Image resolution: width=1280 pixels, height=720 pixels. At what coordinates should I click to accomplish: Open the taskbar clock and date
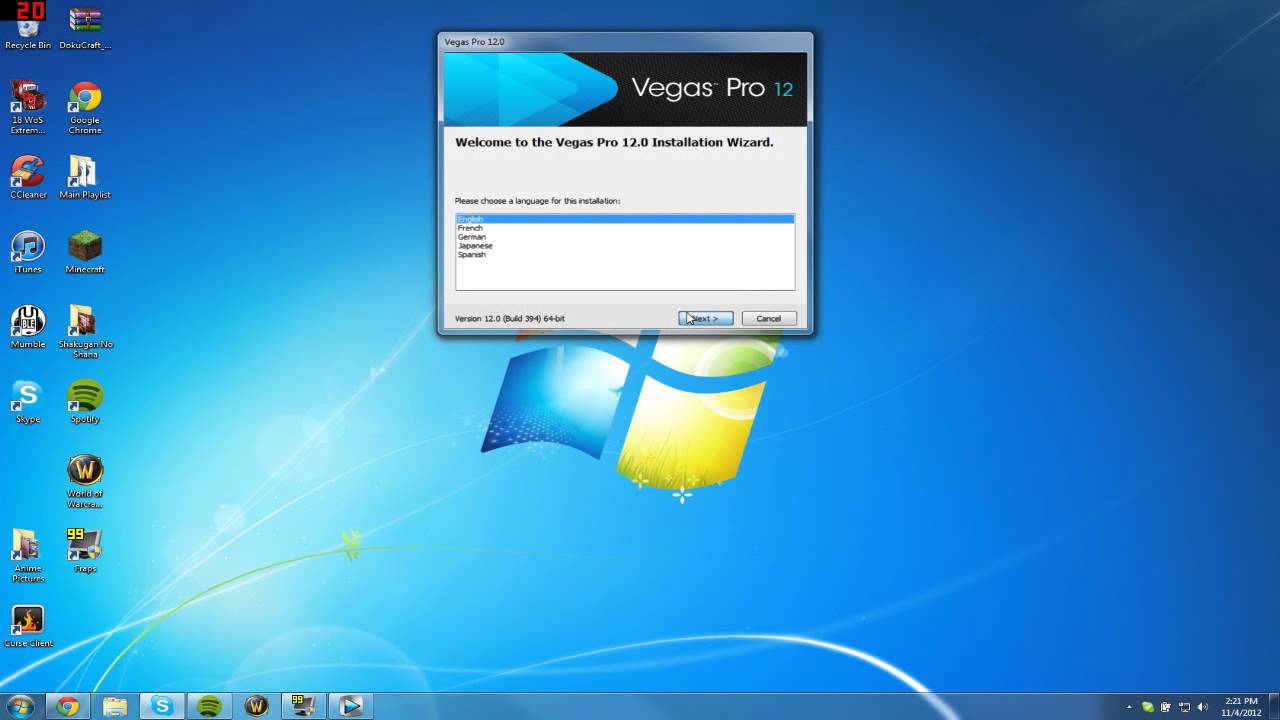tap(1240, 706)
